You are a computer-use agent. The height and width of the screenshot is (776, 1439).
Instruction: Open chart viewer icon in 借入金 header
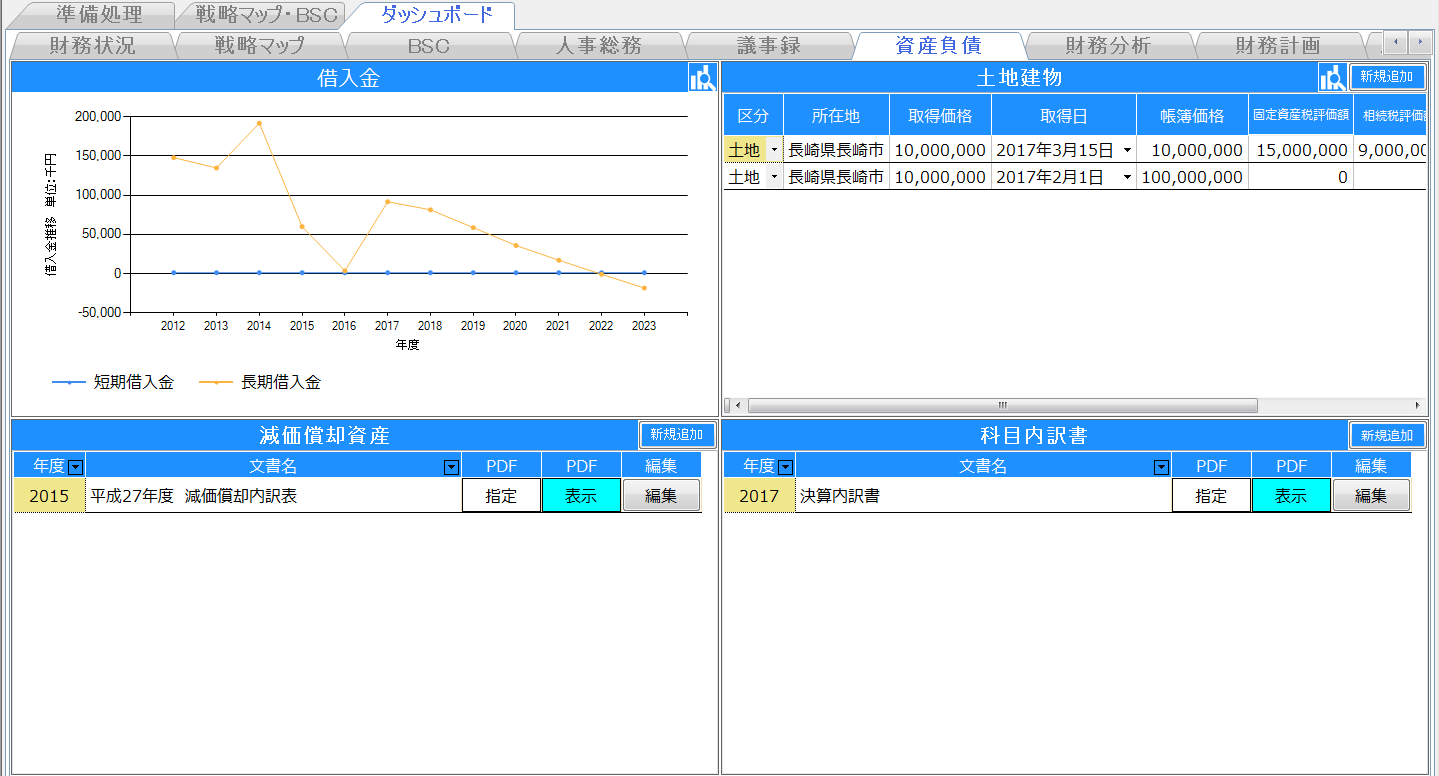703,78
